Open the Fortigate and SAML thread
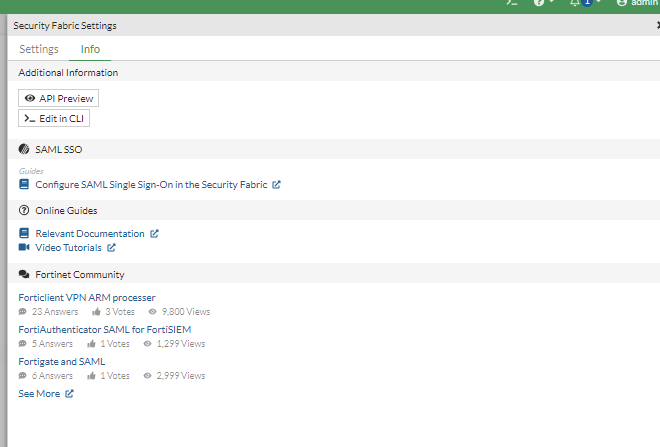The width and height of the screenshot is (660, 447). 62,362
